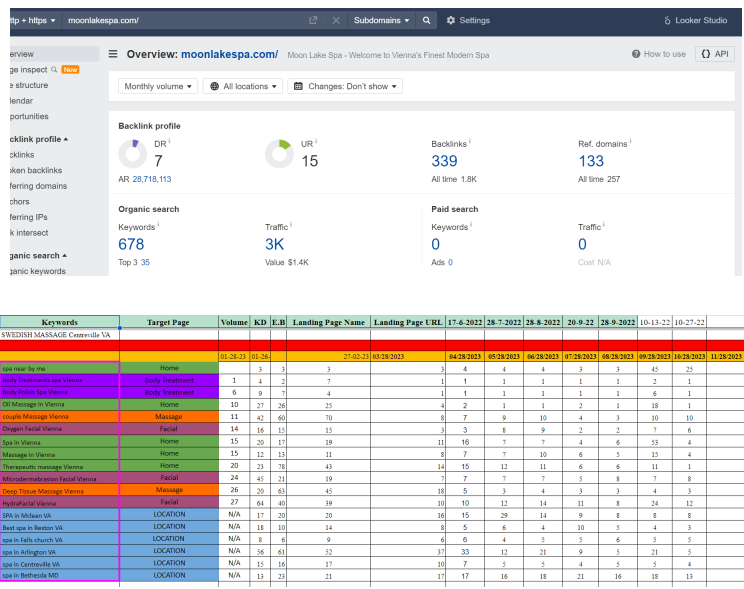Select keyword cell 'Oxygen Facial Vienna'
Image resolution: width=744 pixels, height=589 pixels.
point(60,429)
